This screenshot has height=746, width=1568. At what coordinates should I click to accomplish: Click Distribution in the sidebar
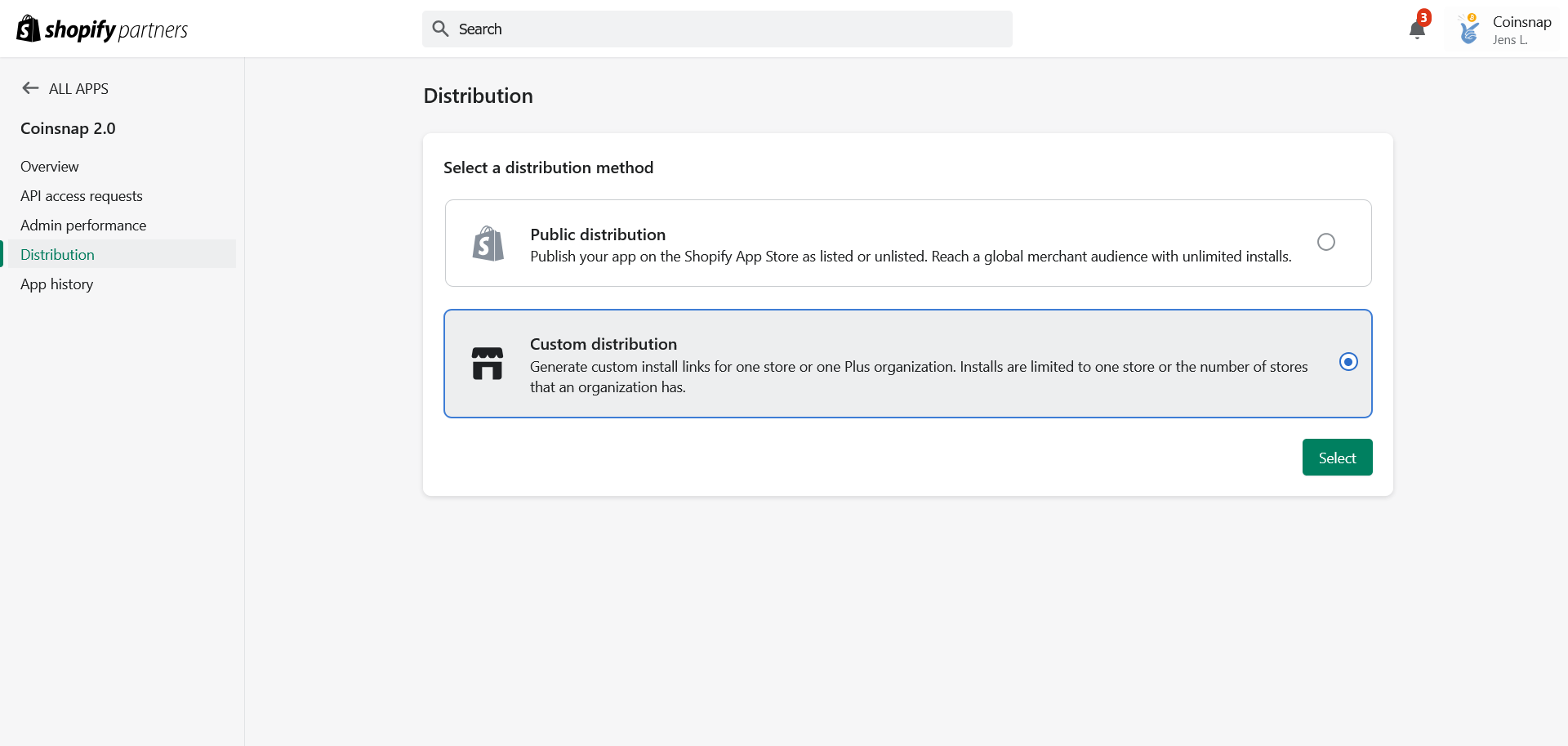[x=58, y=255]
